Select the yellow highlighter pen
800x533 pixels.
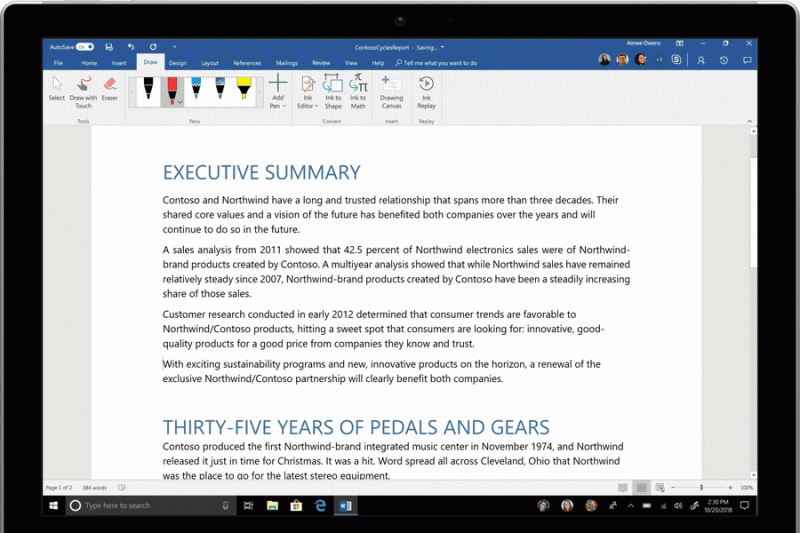click(x=243, y=90)
